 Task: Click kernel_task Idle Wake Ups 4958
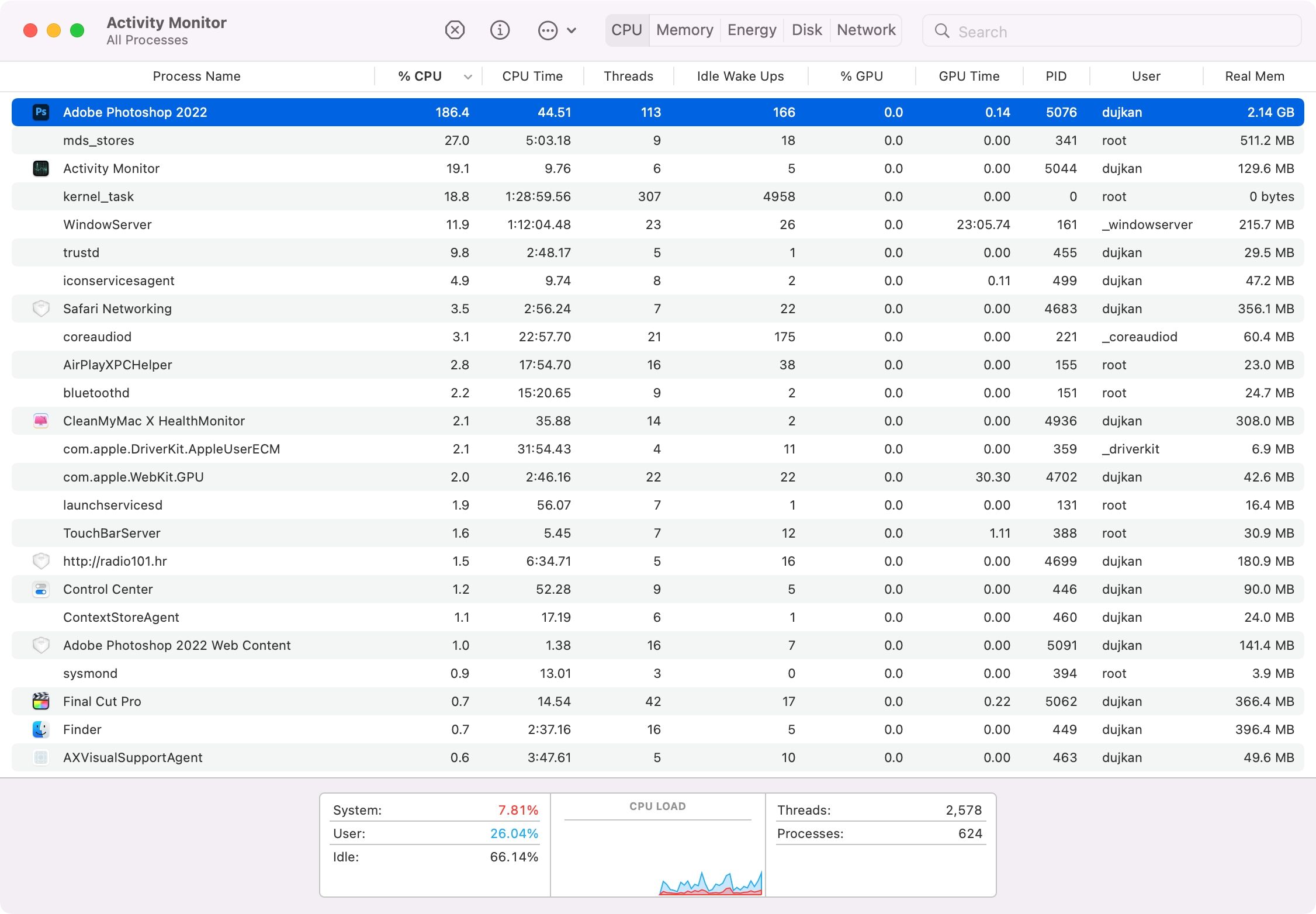click(x=779, y=196)
